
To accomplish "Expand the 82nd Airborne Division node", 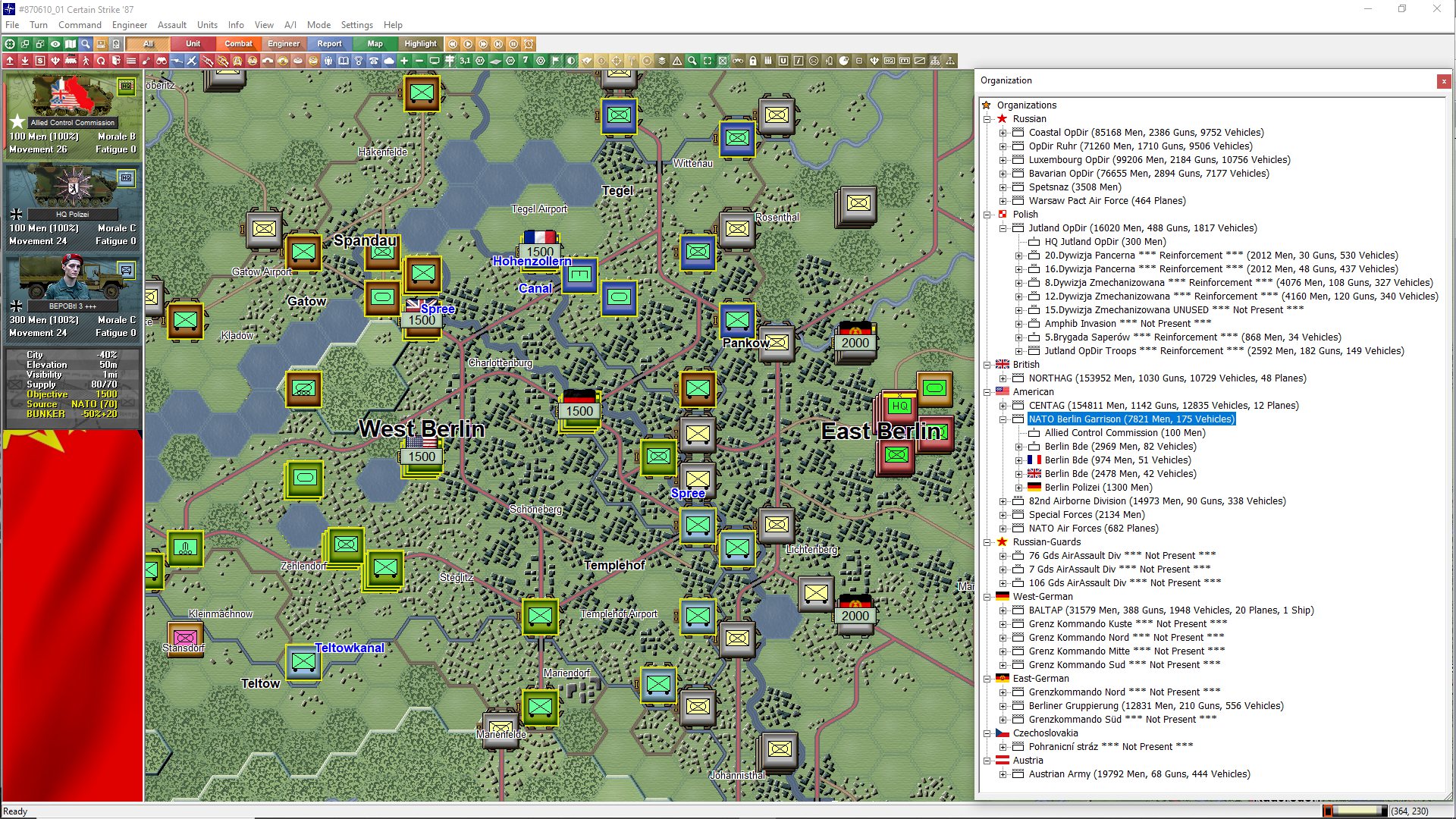I will pos(1003,501).
